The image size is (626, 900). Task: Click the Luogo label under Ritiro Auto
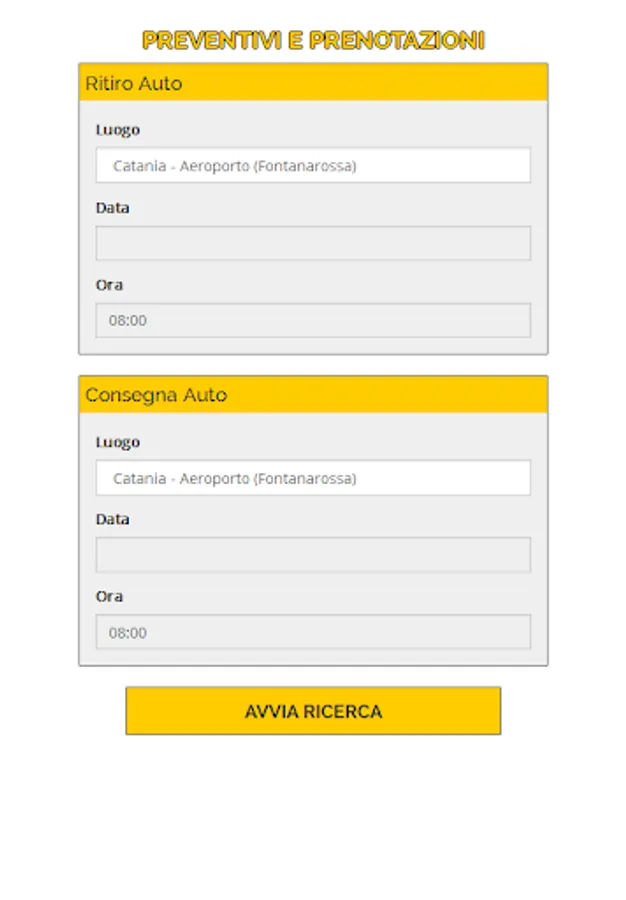pos(118,130)
